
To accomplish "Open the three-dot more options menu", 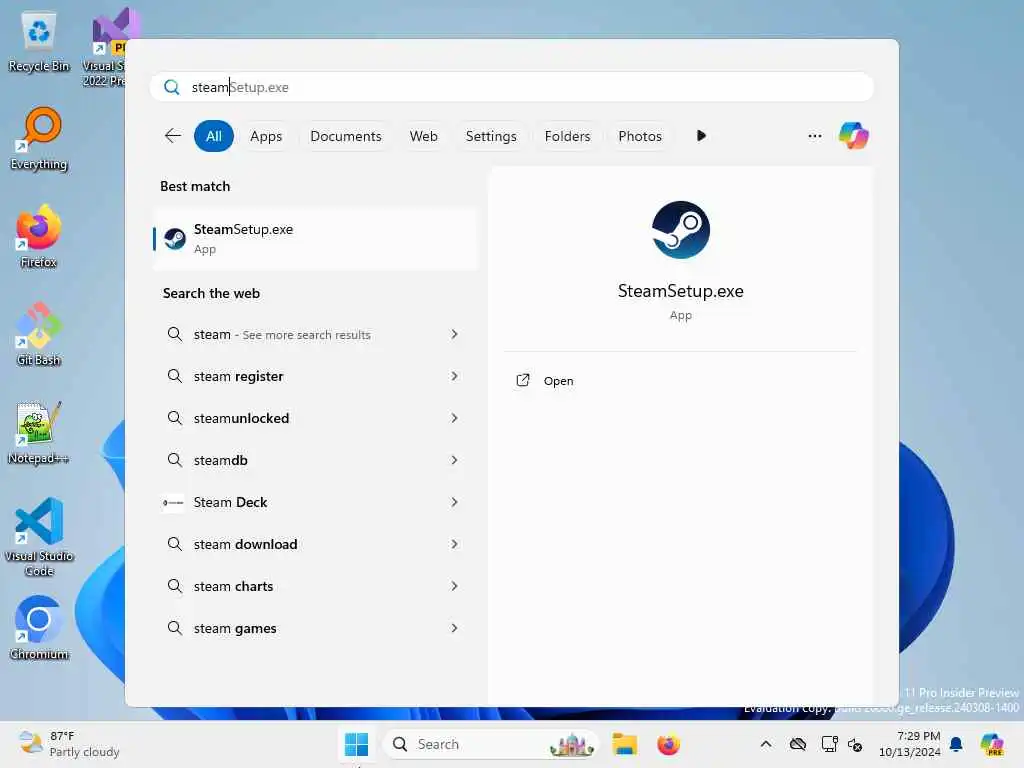I will [814, 136].
